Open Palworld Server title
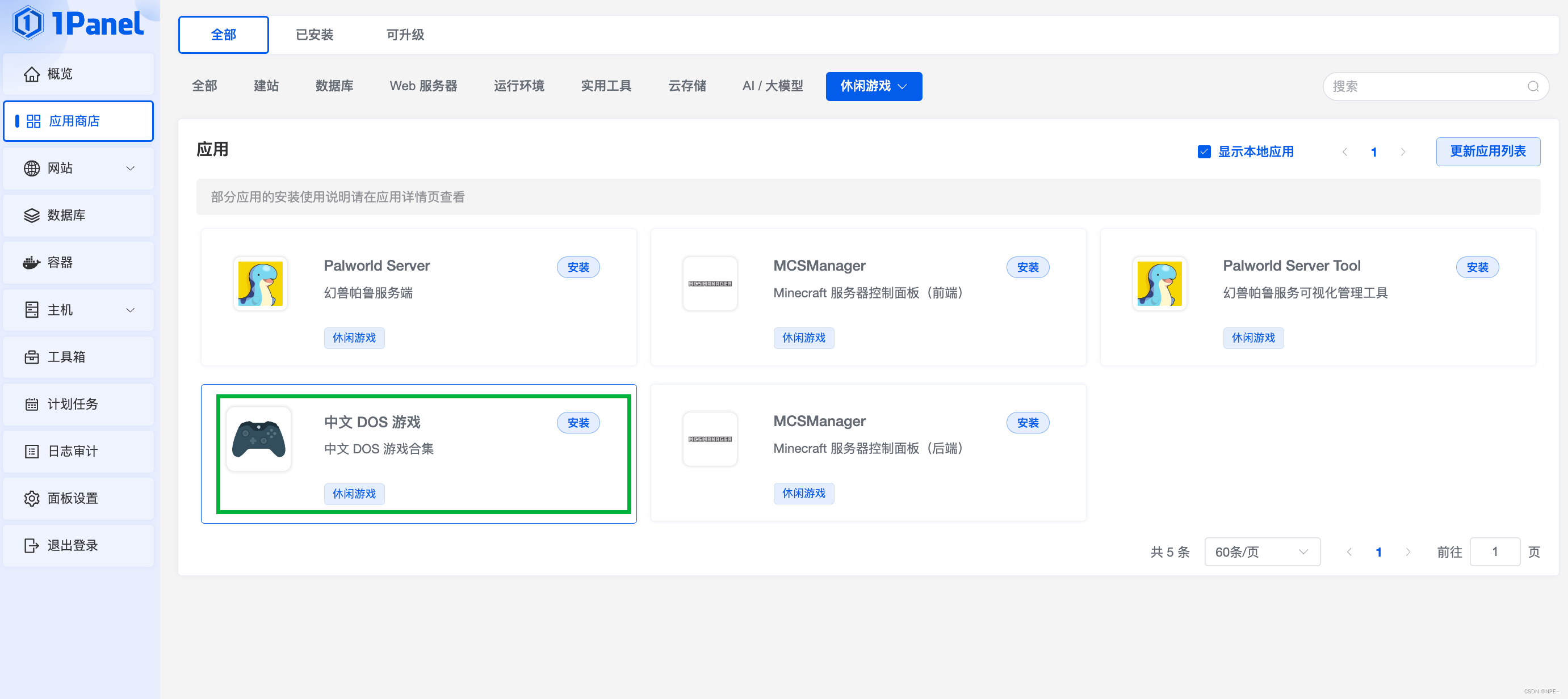This screenshot has height=699, width=1568. coord(377,266)
